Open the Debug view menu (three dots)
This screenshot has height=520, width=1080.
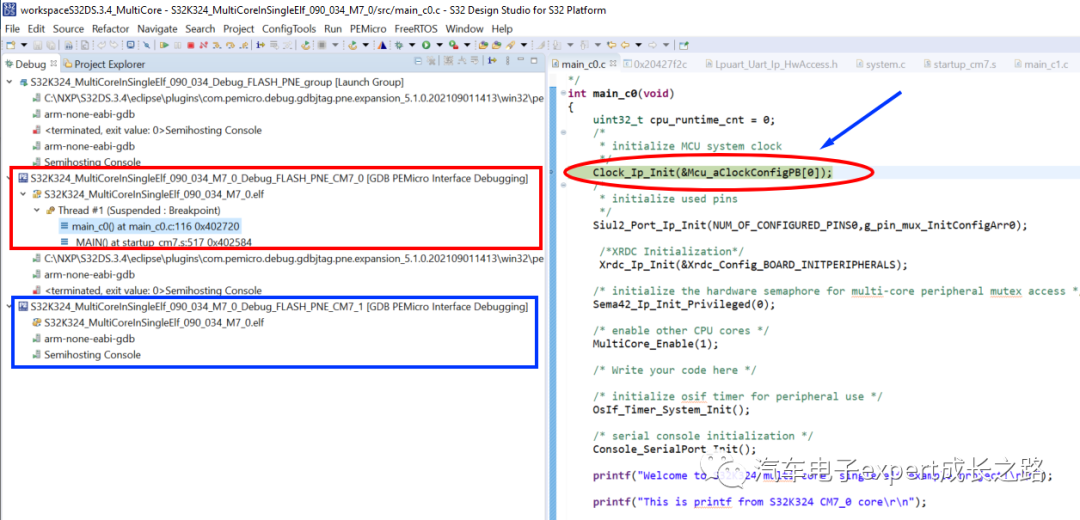pyautogui.click(x=508, y=61)
